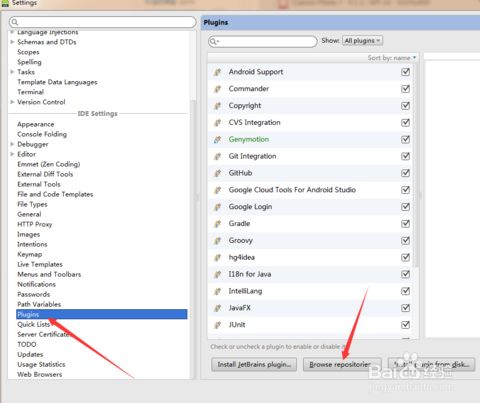The image size is (480, 403).
Task: Open the Sort by name dropdown
Action: [x=392, y=58]
